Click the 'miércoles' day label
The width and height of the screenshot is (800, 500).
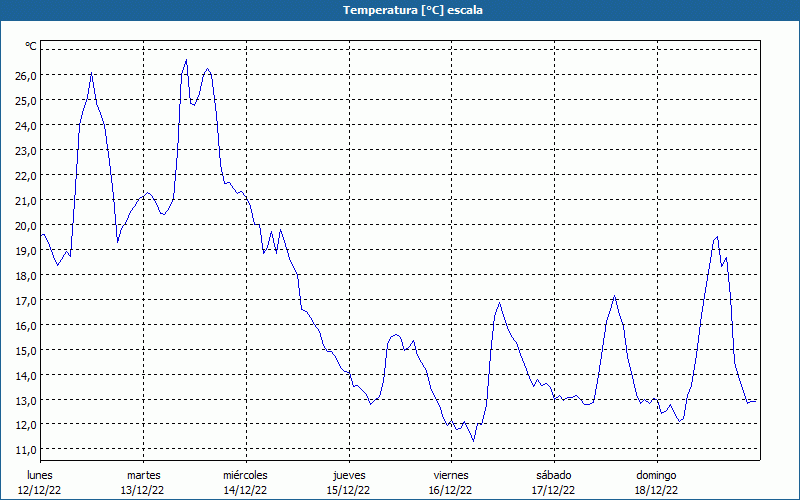(x=245, y=475)
